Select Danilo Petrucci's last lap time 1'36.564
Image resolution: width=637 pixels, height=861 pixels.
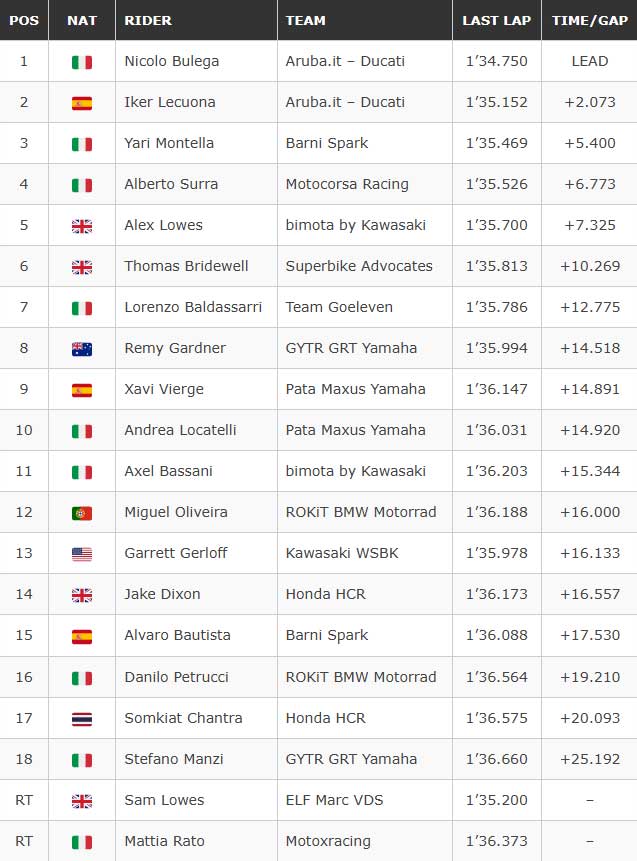(496, 676)
